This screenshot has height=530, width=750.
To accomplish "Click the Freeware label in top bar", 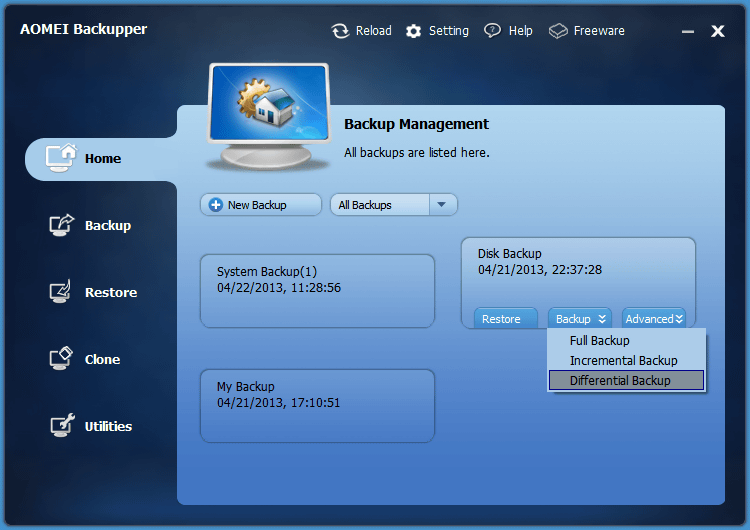I will pyautogui.click(x=599, y=31).
